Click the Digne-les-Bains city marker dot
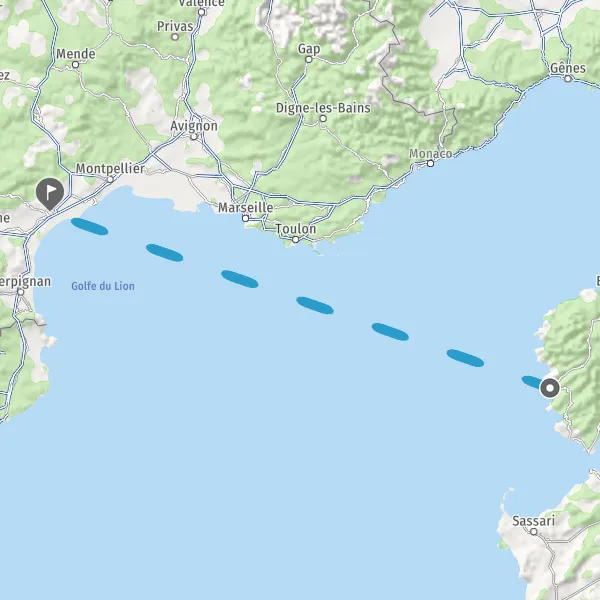The width and height of the screenshot is (600, 600). coord(323,119)
